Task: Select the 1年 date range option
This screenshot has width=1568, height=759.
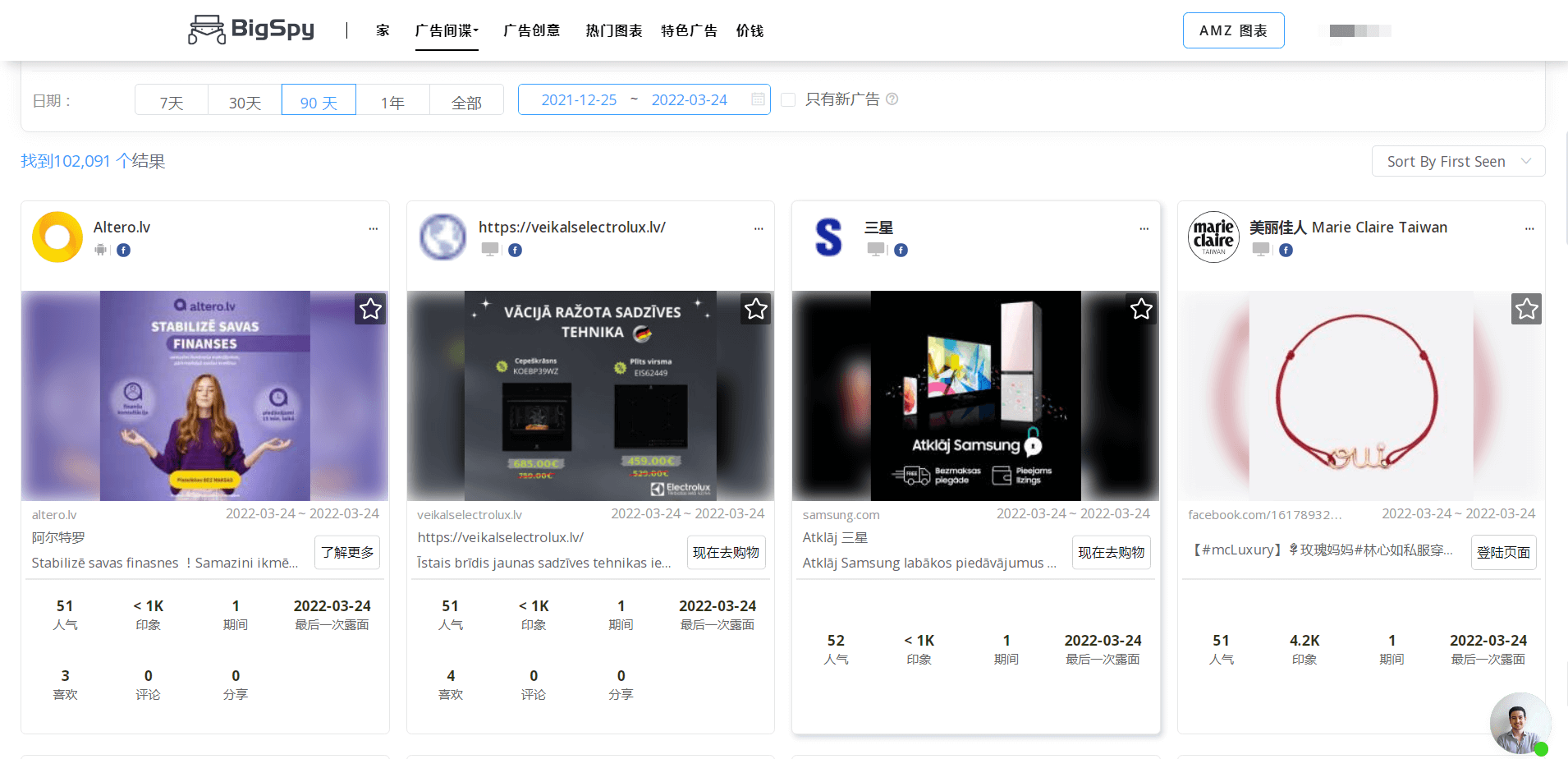Action: point(392,102)
